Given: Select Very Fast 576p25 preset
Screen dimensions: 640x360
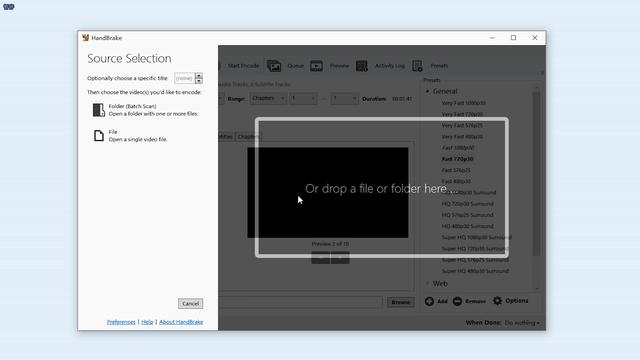Looking at the screenshot, I should pyautogui.click(x=462, y=125).
